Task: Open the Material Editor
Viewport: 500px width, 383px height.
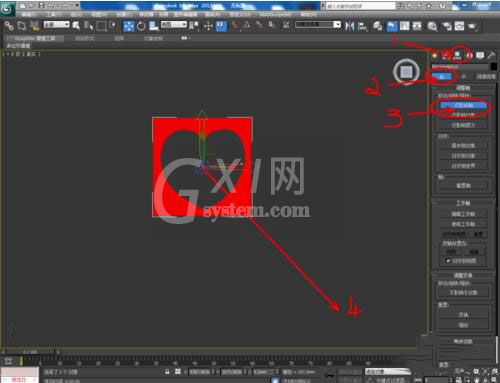Action: 432,26
